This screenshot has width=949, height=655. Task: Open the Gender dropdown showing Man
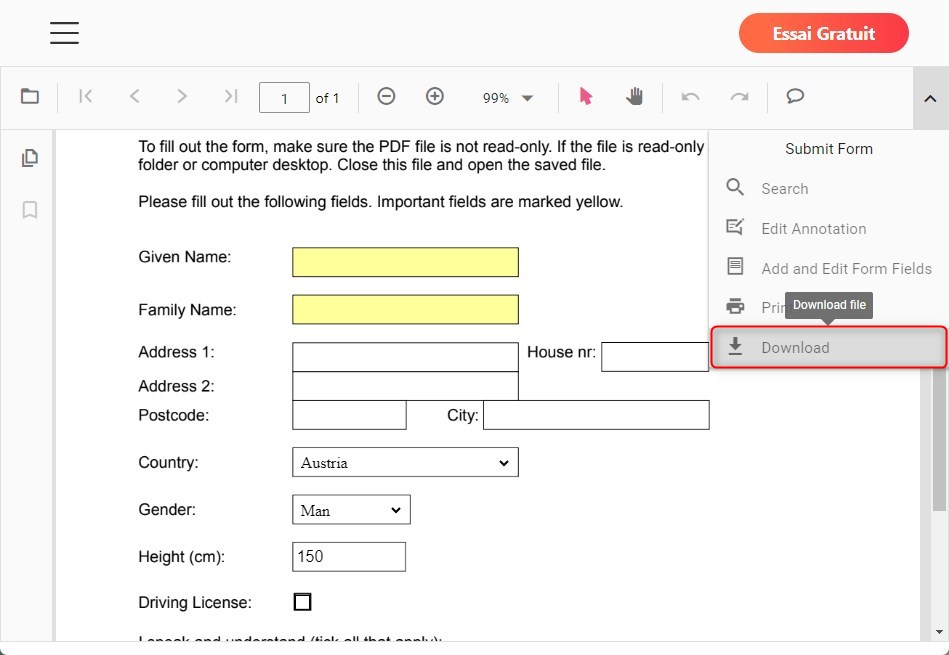click(x=350, y=509)
